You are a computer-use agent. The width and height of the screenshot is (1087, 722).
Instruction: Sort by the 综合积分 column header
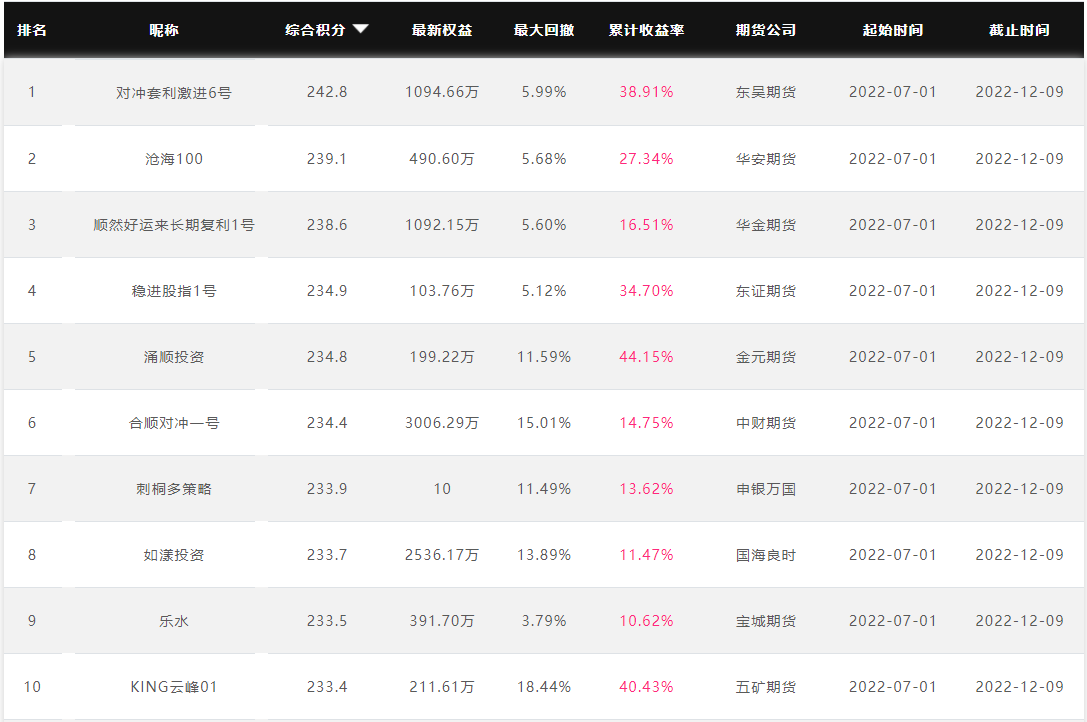click(315, 30)
